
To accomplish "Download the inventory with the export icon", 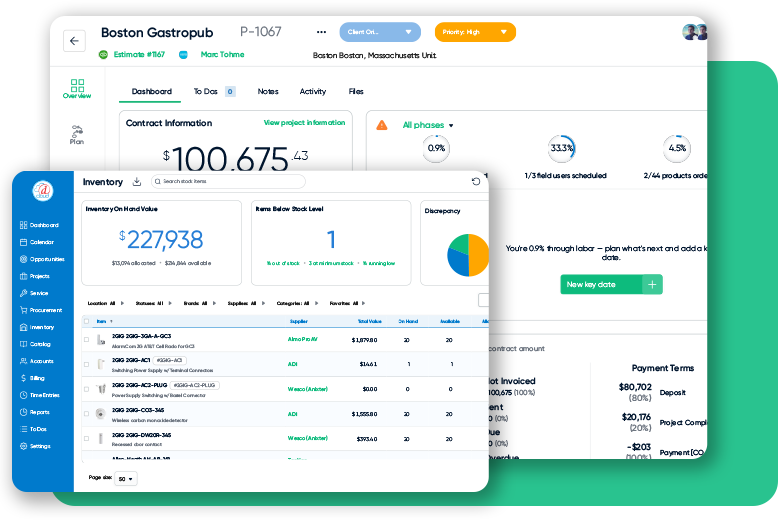I will tap(137, 182).
